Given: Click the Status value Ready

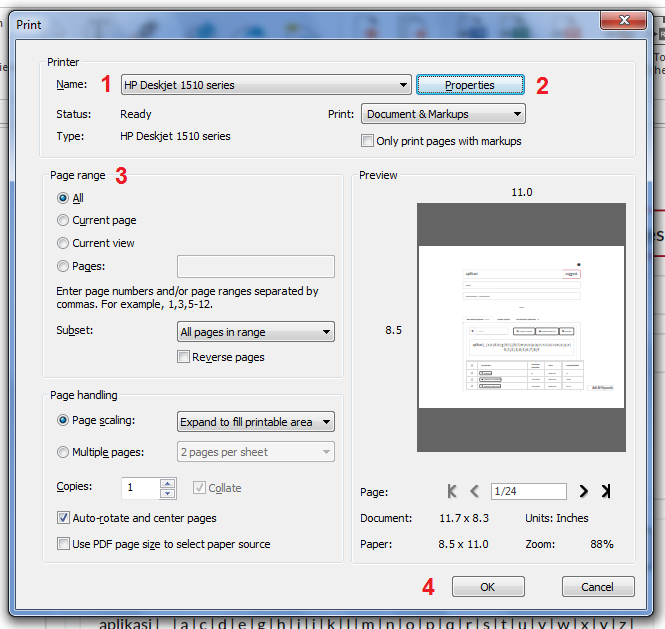Looking at the screenshot, I should pos(136,114).
